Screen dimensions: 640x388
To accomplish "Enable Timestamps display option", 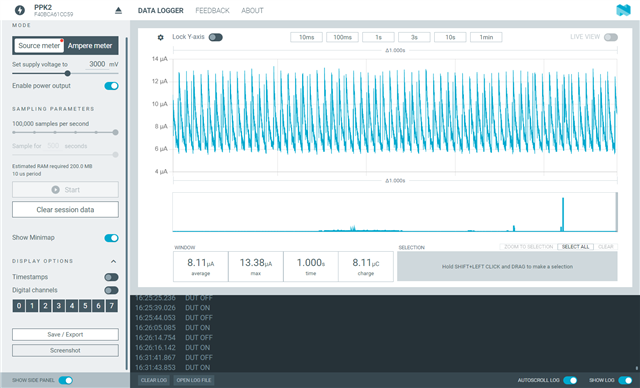I will coord(111,277).
